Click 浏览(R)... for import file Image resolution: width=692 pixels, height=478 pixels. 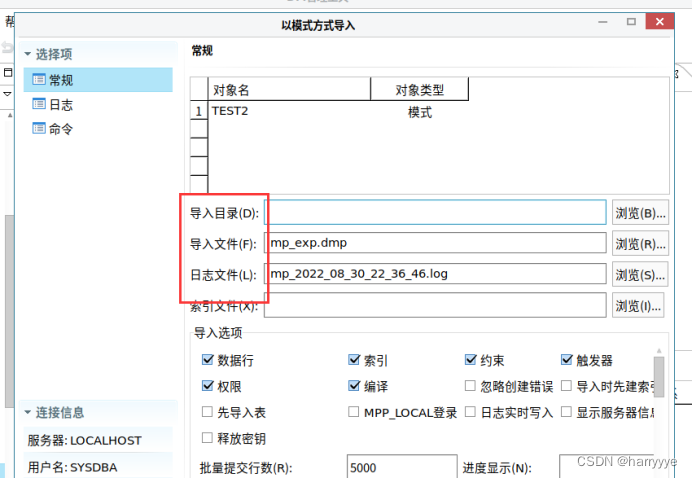[x=640, y=243]
